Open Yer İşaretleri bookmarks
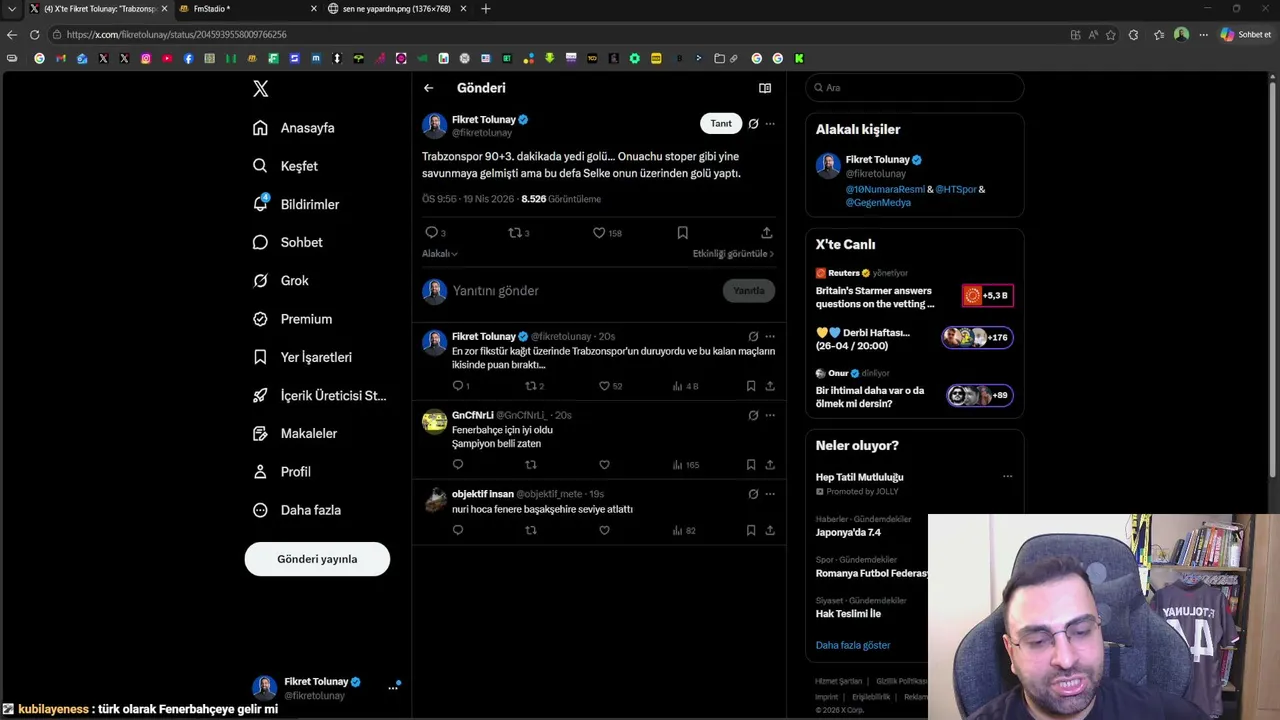The width and height of the screenshot is (1280, 720). (303, 357)
